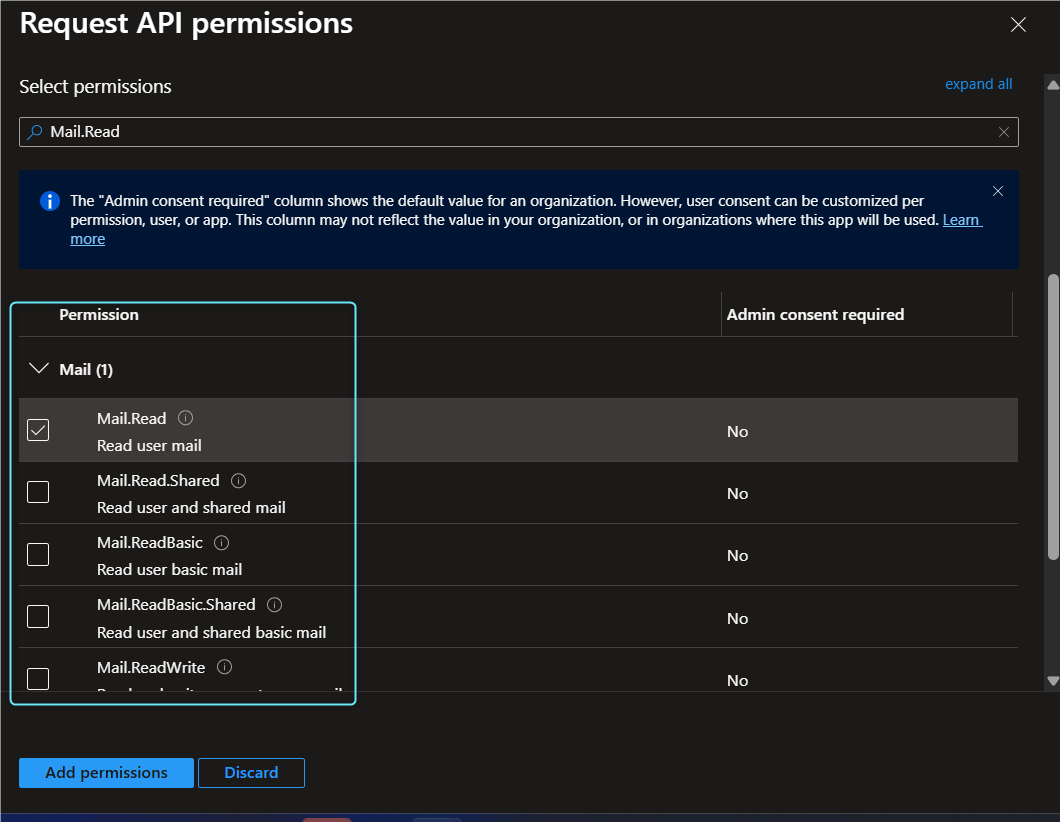Screen dimensions: 1060x822
Task: Clear the Mail.Read search text
Action: pos(1004,132)
